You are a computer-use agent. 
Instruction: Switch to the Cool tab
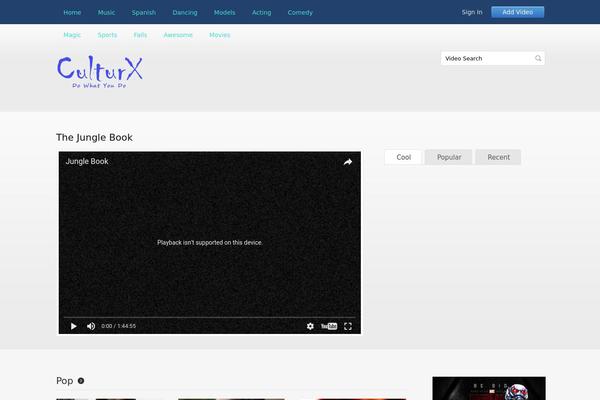point(403,157)
